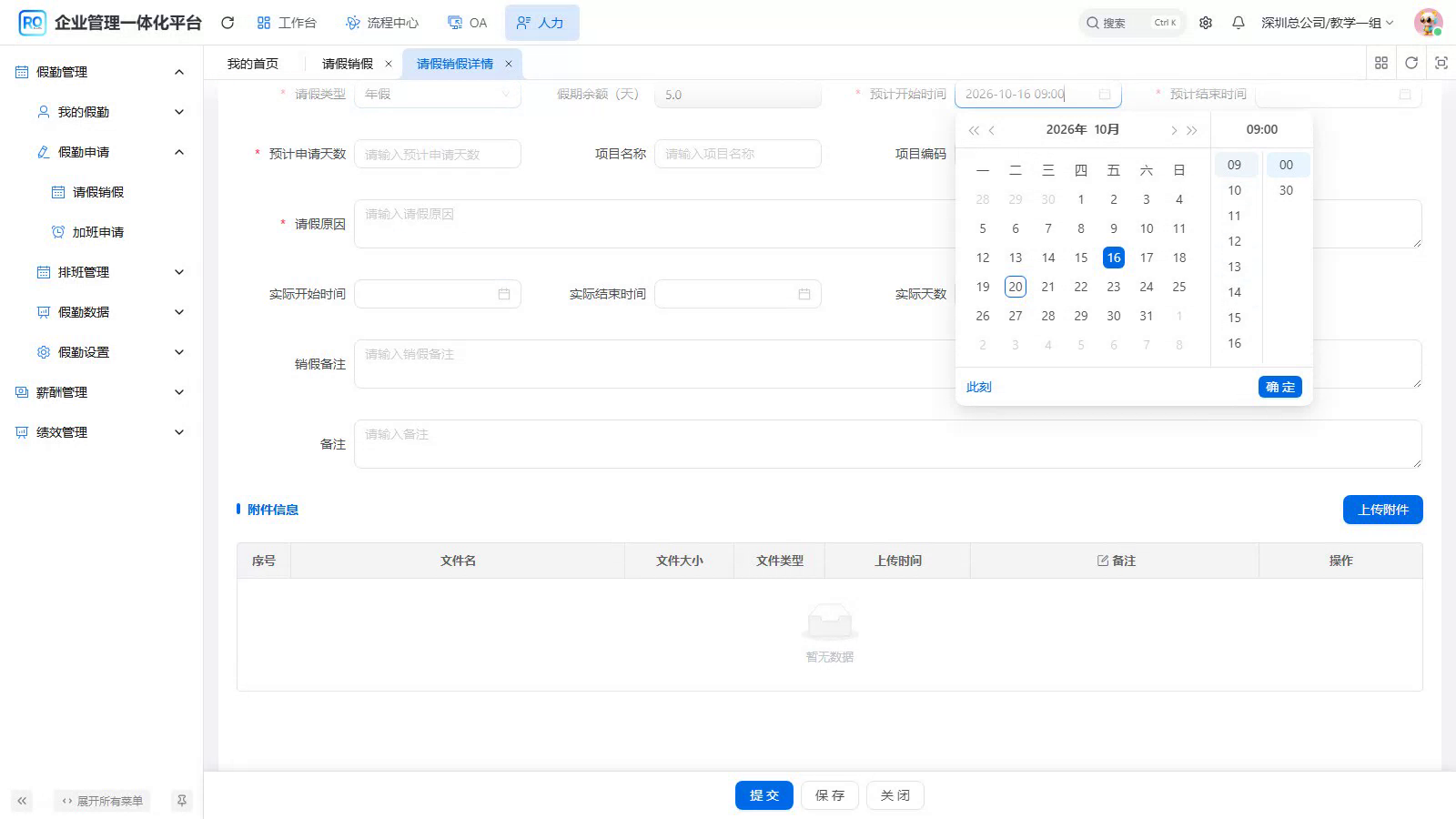Collapse sidebar with double-chevron icon
The width and height of the screenshot is (1456, 819).
22,801
